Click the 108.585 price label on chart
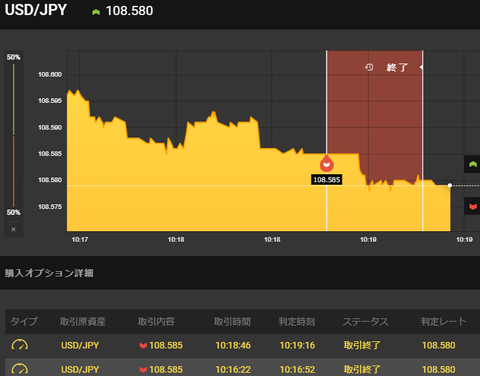Image resolution: width=480 pixels, height=376 pixels. pos(327,180)
